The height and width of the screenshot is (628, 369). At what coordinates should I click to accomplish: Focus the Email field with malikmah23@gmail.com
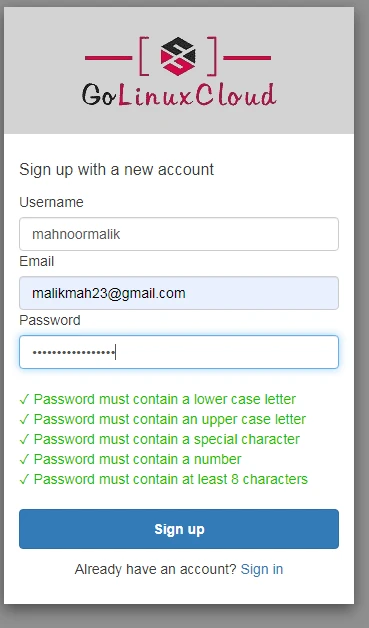(x=179, y=293)
